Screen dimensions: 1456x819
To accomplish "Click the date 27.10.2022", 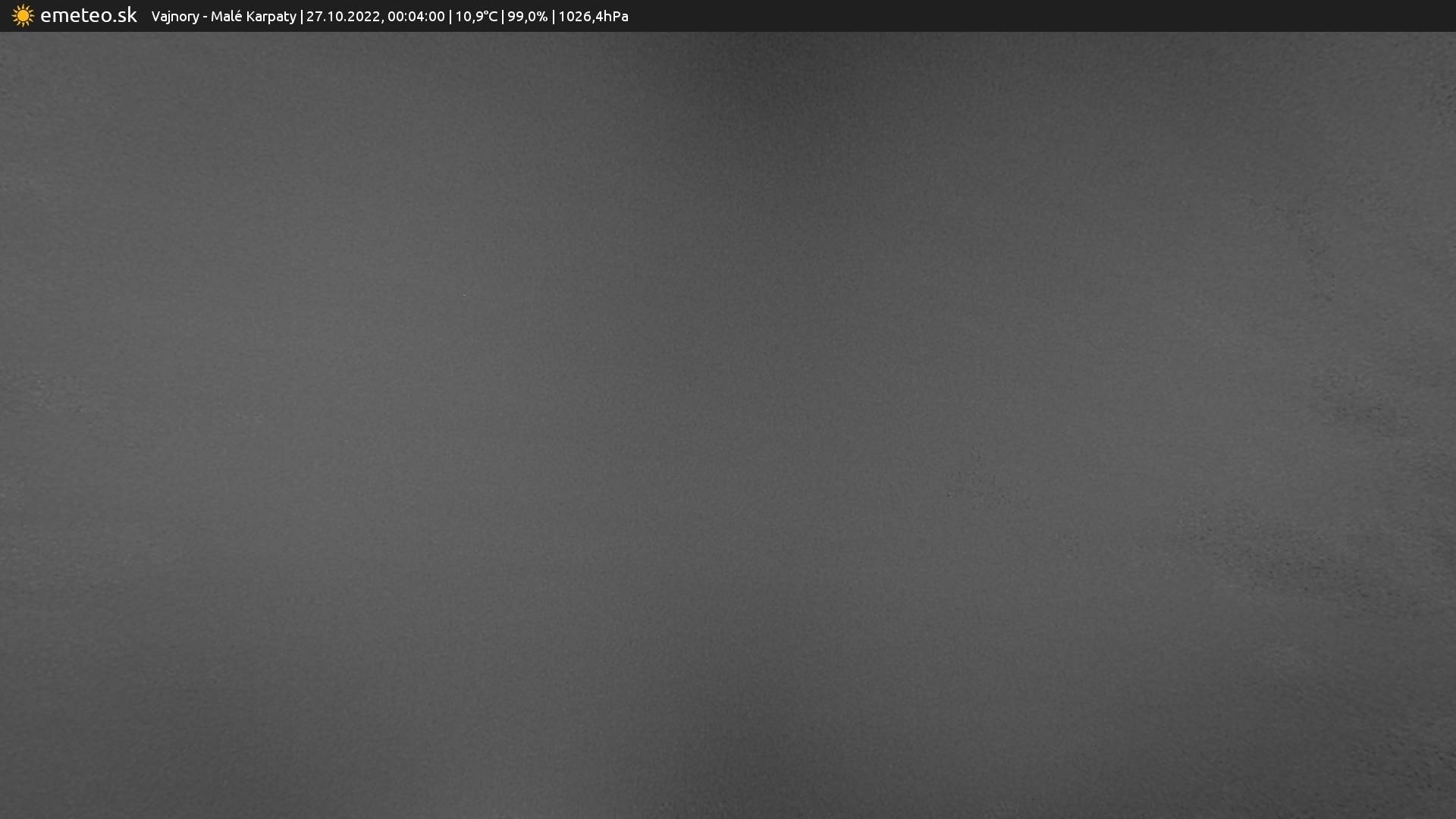I will (x=343, y=17).
